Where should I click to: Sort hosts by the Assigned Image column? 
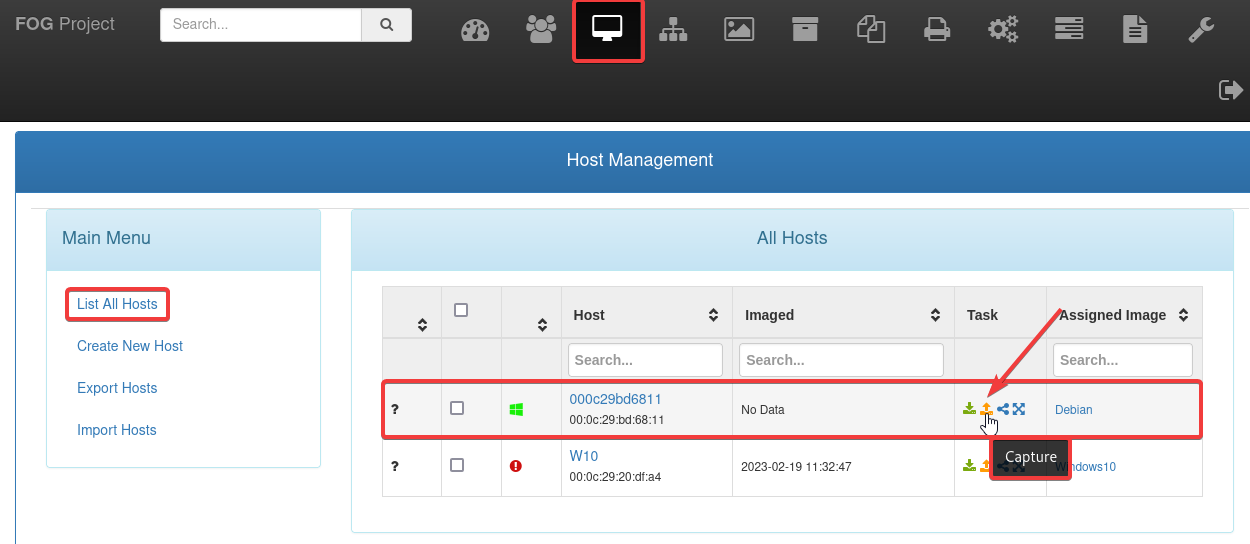click(x=1183, y=315)
